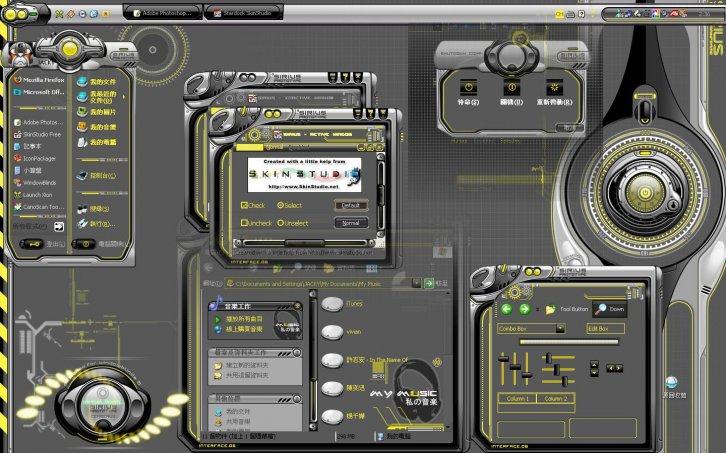Image resolution: width=726 pixels, height=453 pixels.
Task: Click cancel button in shutdown dialog
Action: pos(568,127)
